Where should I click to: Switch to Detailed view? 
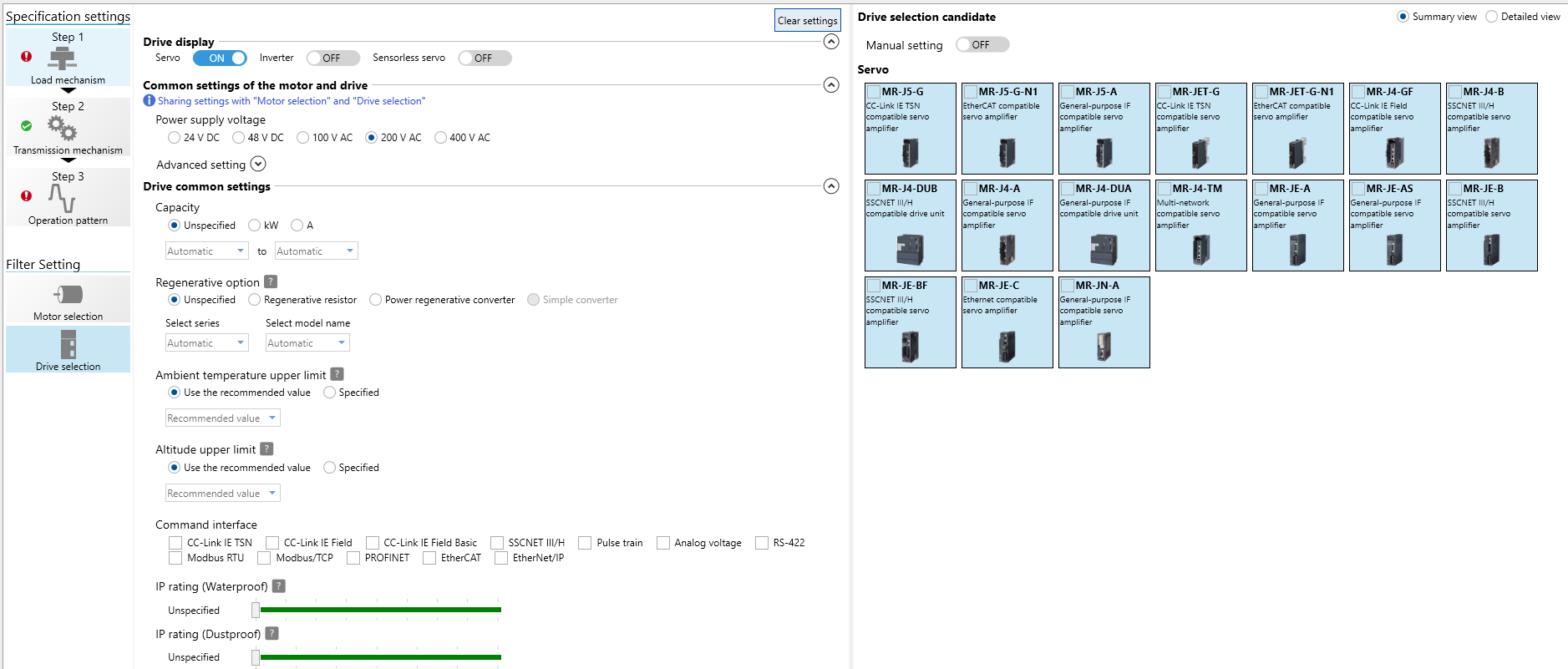pyautogui.click(x=1491, y=17)
